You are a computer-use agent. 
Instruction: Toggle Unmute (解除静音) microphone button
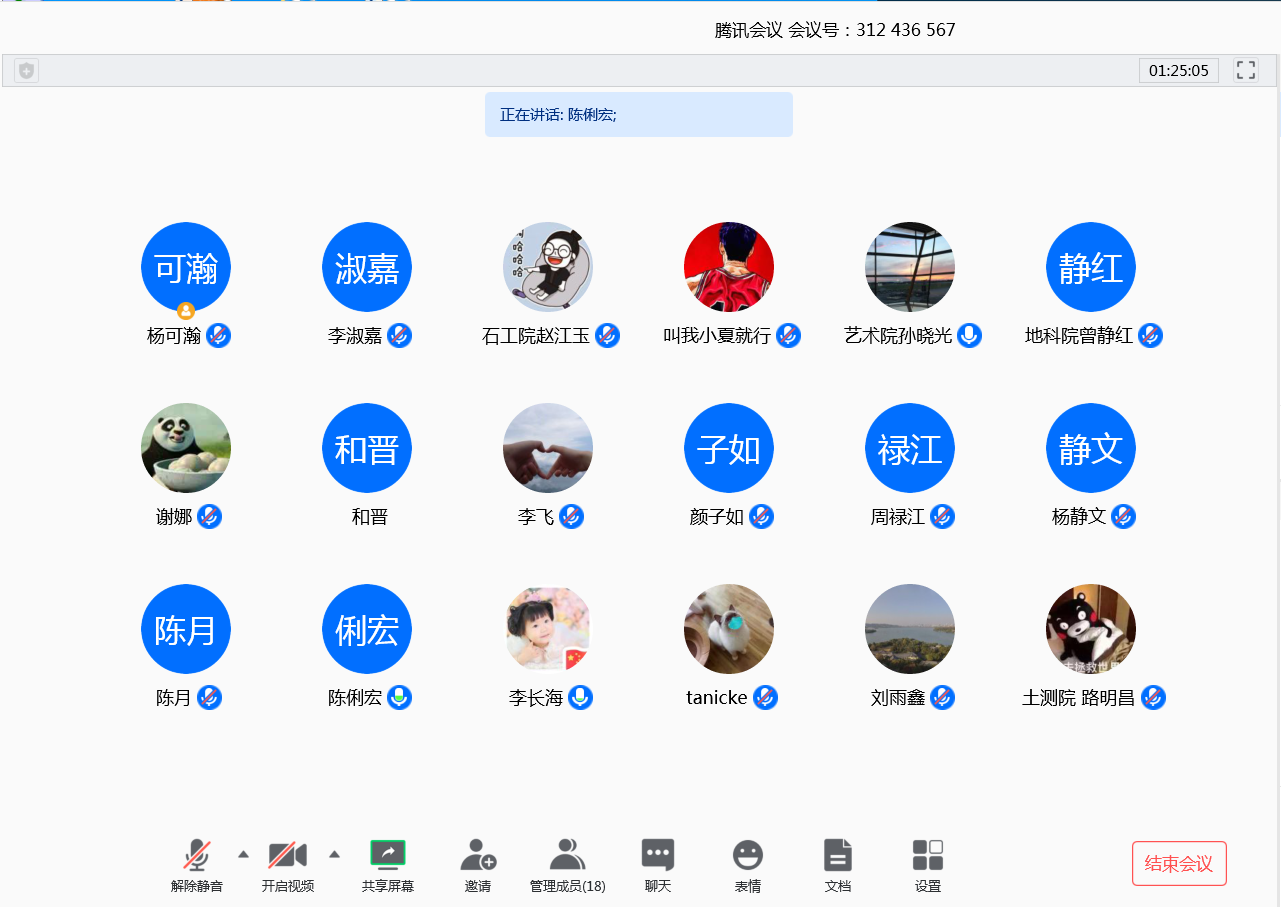[197, 856]
